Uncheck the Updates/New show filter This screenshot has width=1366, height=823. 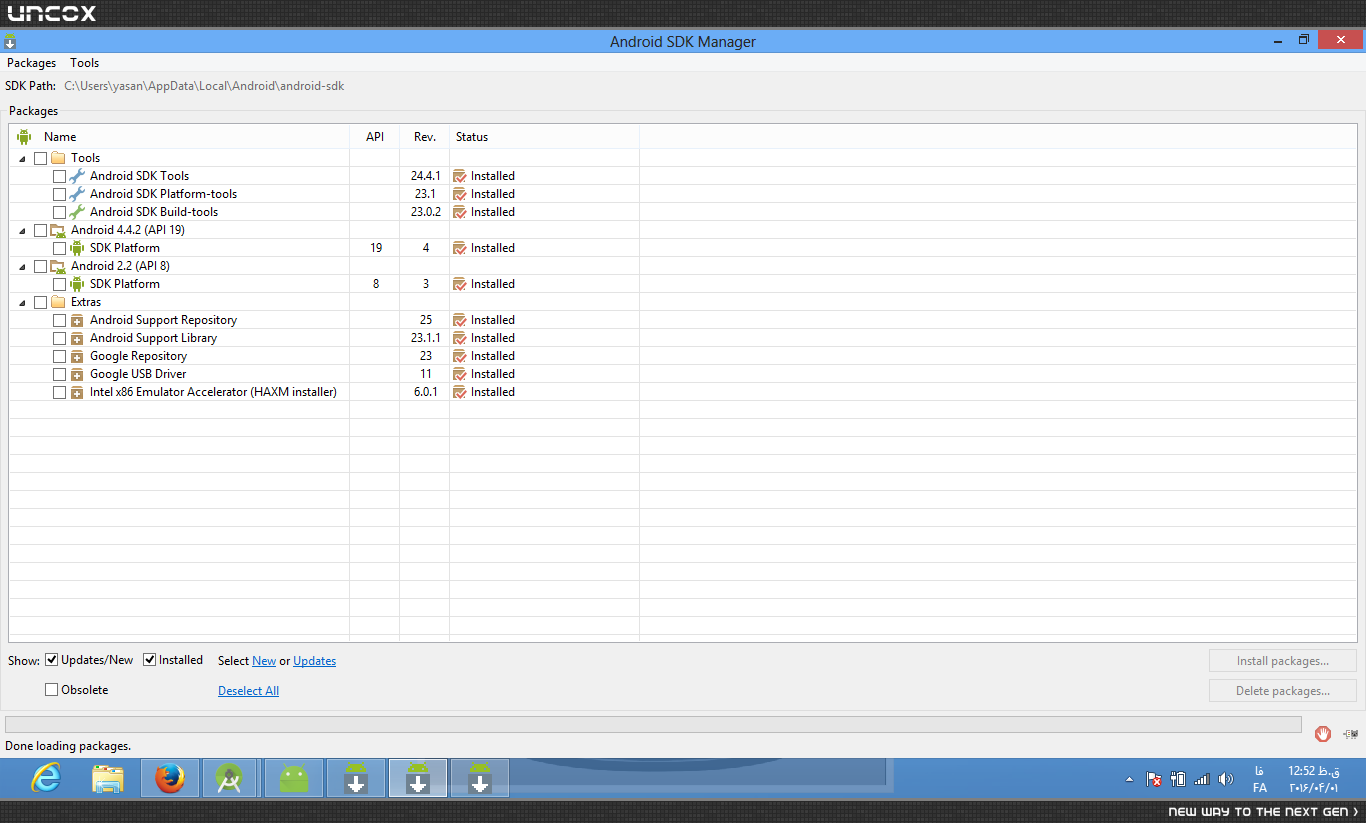pyautogui.click(x=52, y=660)
